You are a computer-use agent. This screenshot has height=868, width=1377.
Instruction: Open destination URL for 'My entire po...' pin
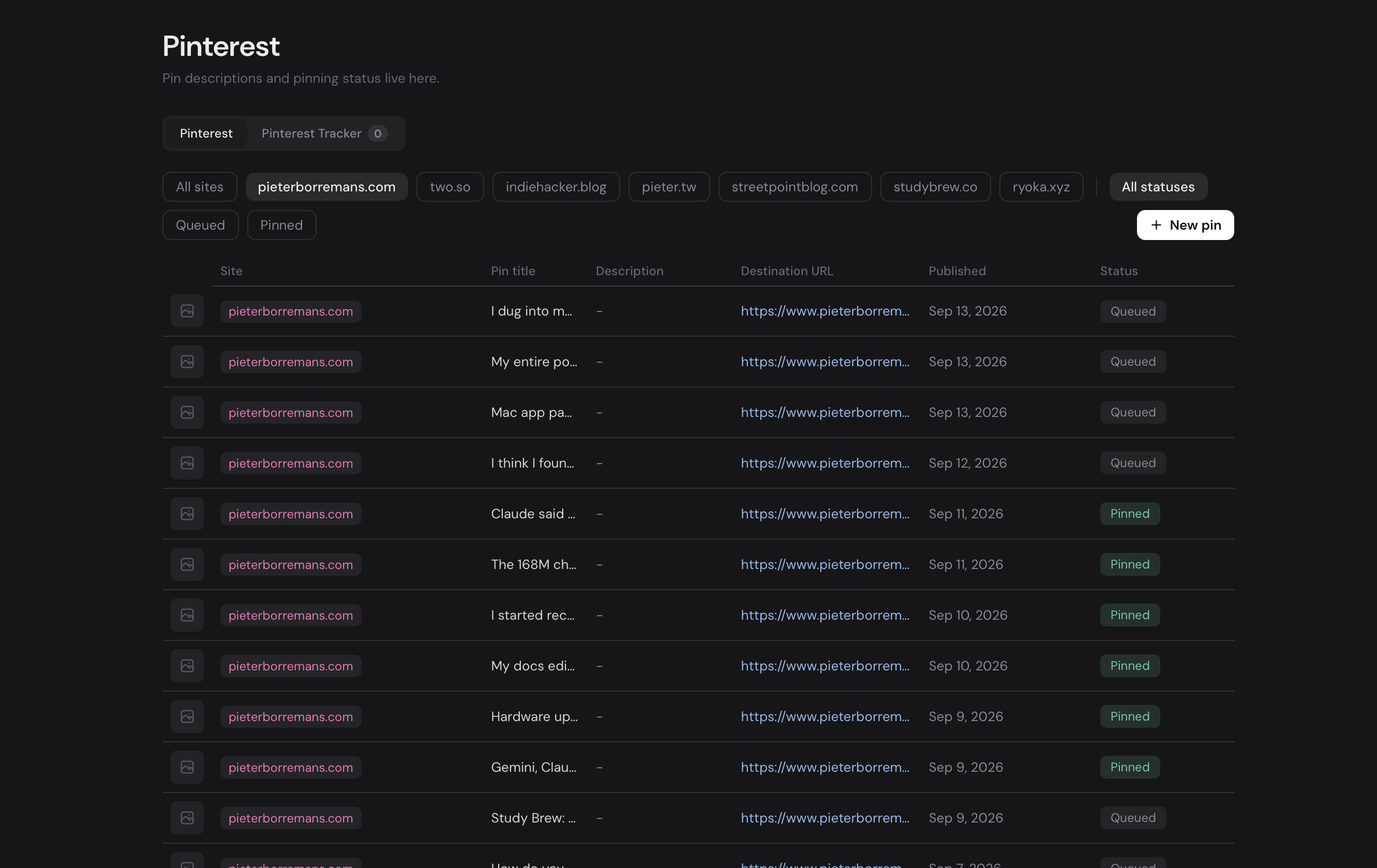tap(825, 362)
